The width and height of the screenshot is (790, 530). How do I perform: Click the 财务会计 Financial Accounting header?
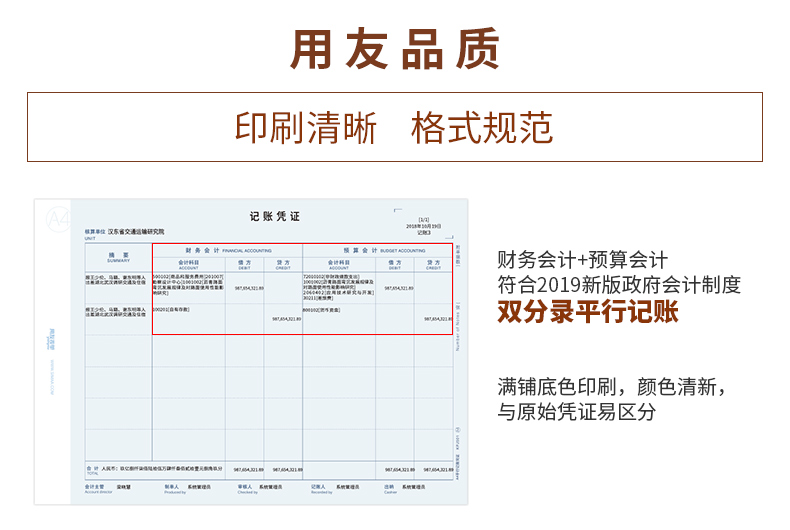click(227, 250)
